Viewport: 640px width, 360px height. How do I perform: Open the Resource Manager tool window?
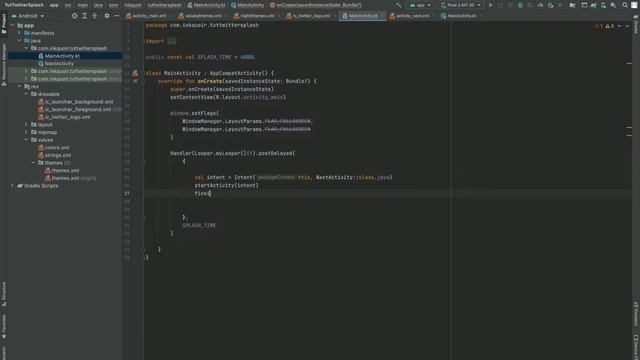click(4, 64)
